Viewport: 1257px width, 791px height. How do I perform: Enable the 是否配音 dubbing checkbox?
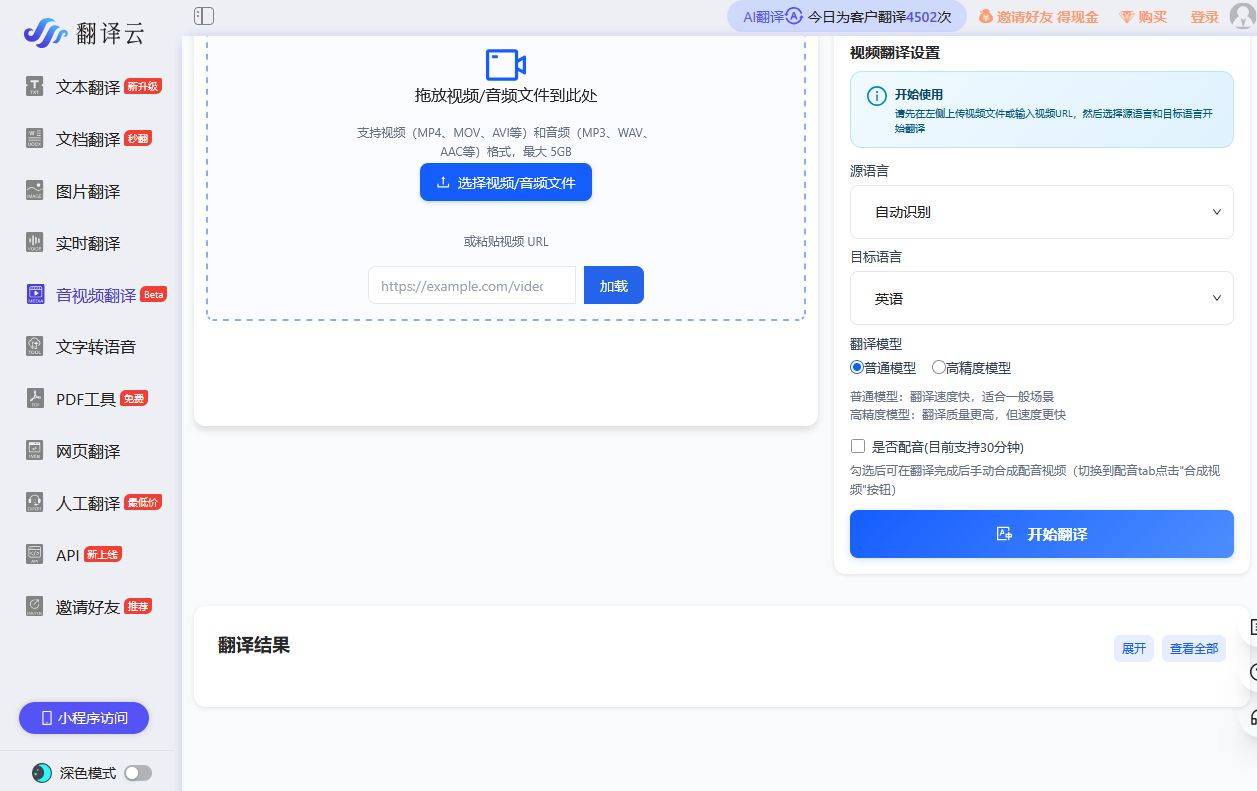click(858, 446)
